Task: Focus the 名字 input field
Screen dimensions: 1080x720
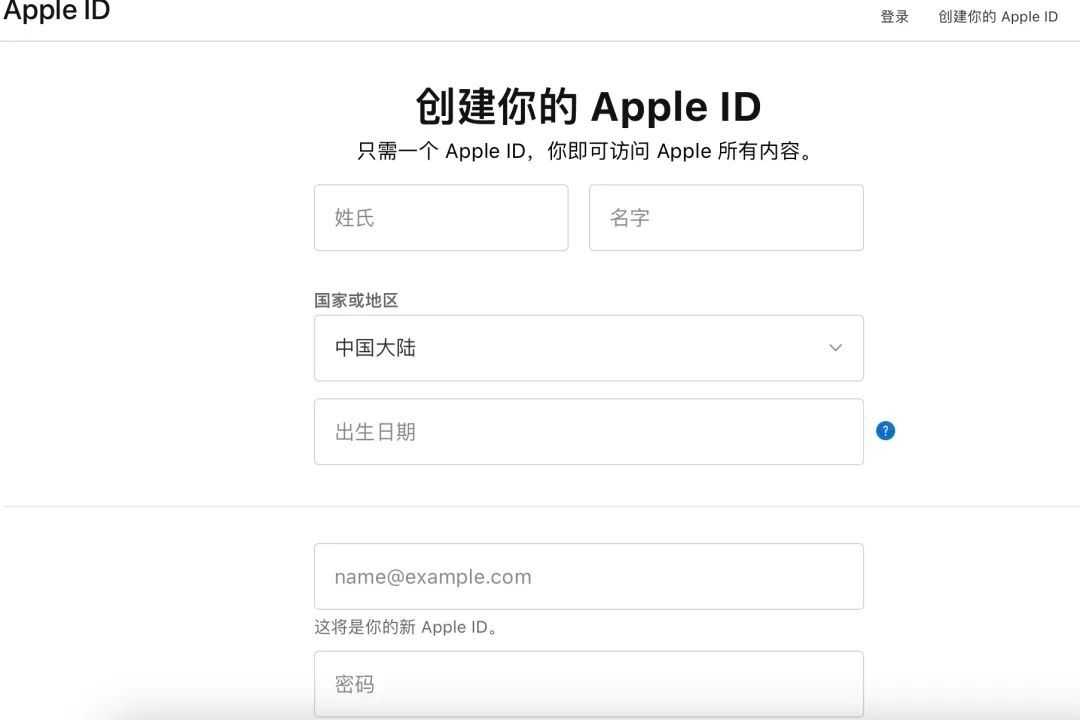Action: [x=726, y=218]
